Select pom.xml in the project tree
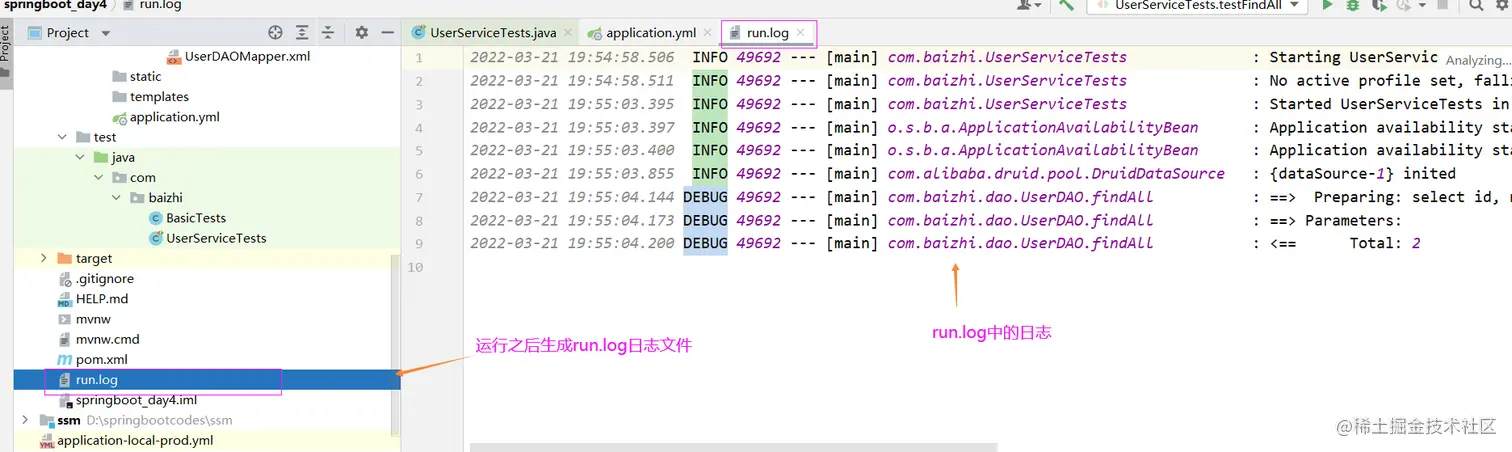This screenshot has height=452, width=1512. (x=92, y=359)
